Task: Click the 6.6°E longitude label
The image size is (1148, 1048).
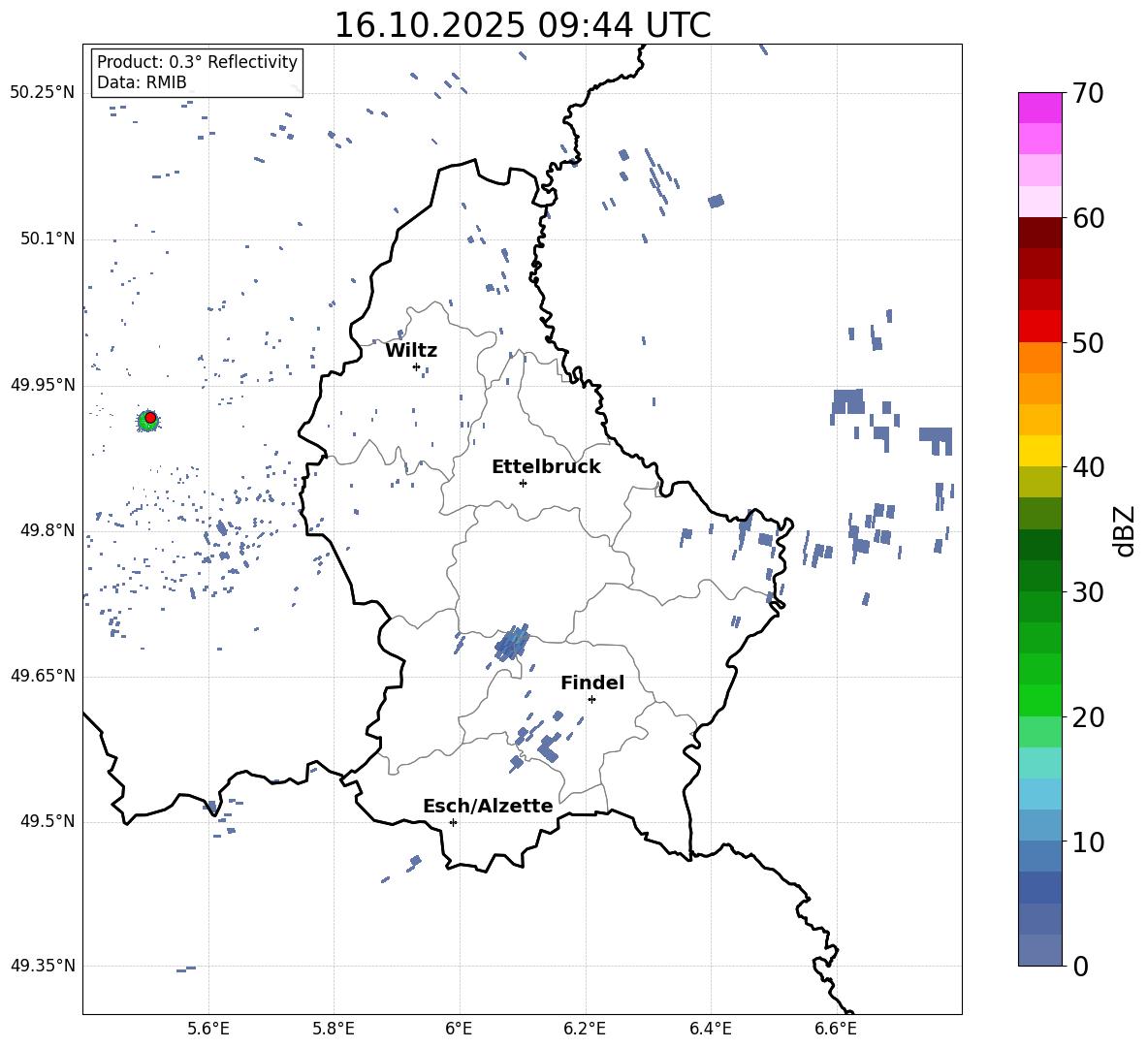Action: pyautogui.click(x=836, y=1029)
